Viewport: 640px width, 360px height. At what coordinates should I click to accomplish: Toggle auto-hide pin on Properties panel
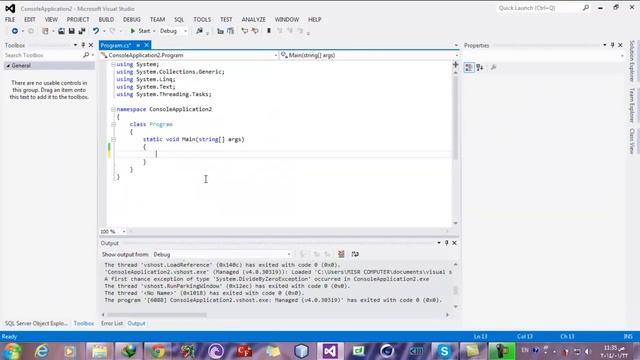(612, 45)
